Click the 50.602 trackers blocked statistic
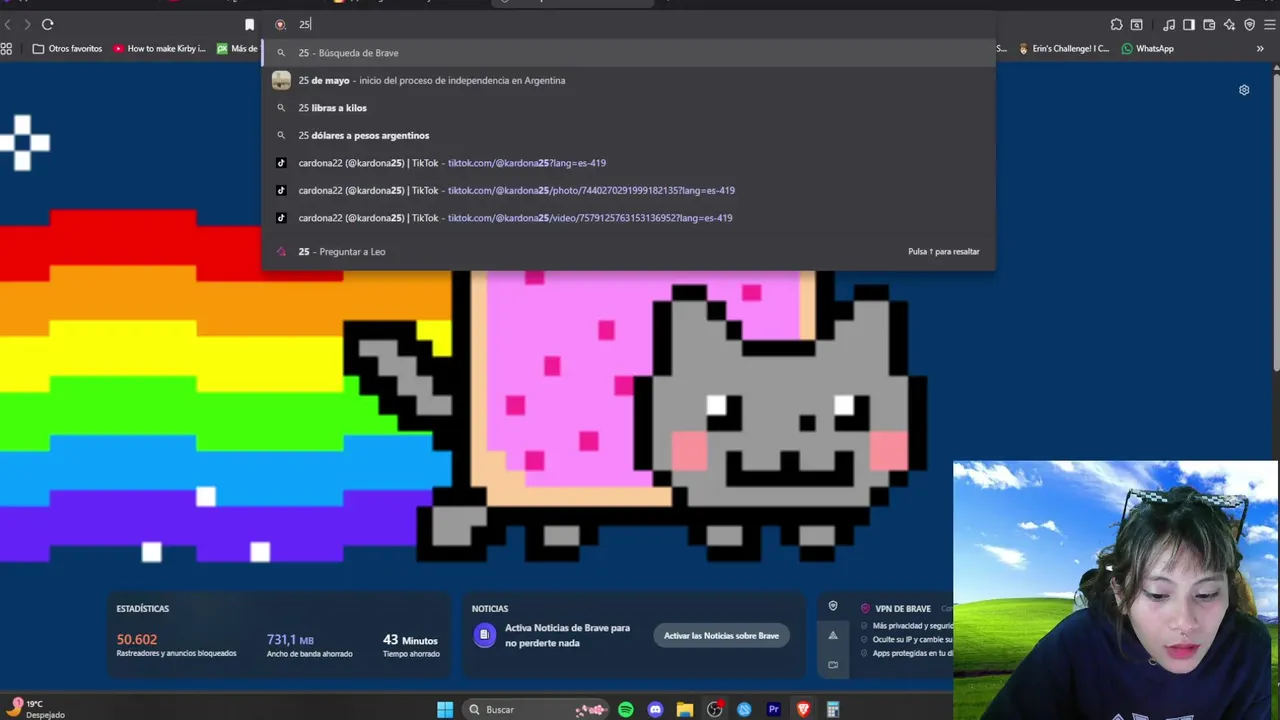 (x=137, y=640)
